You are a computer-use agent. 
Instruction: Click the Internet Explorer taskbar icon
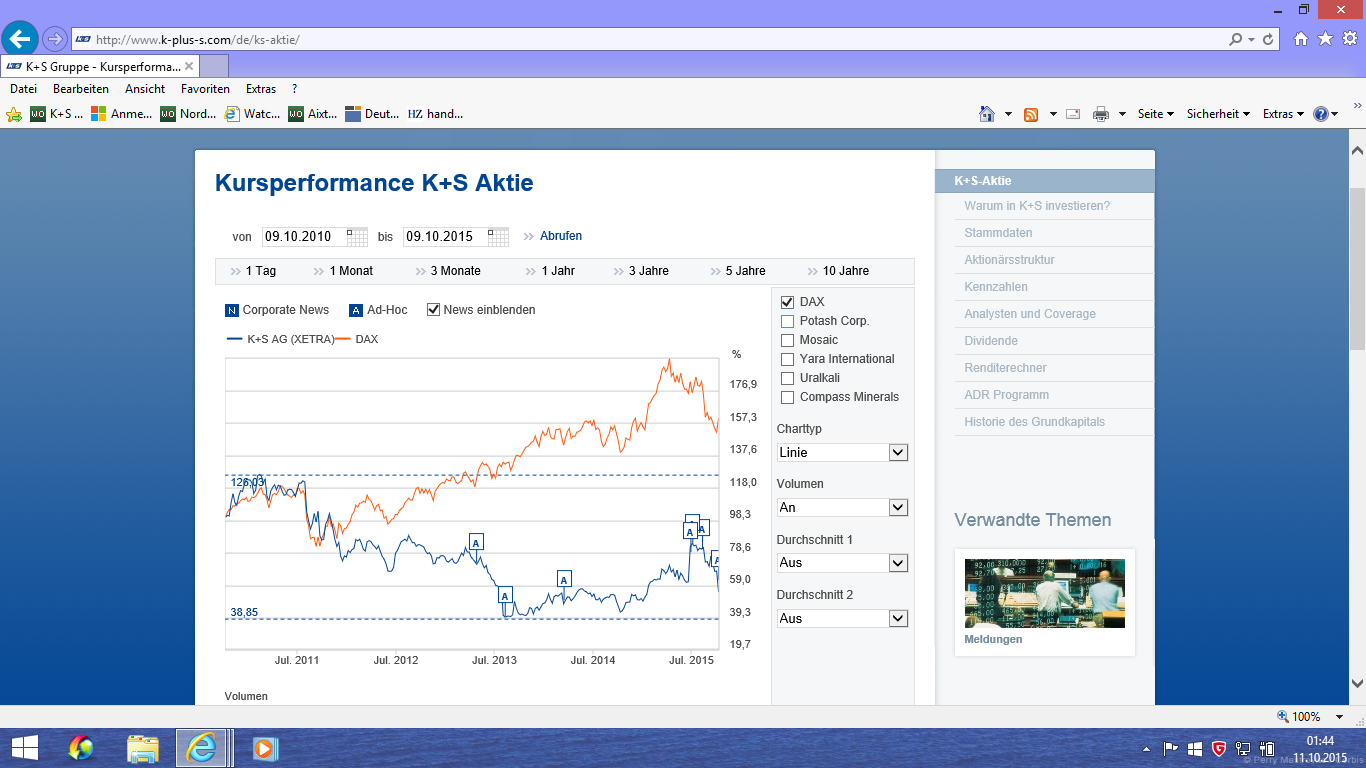point(202,748)
